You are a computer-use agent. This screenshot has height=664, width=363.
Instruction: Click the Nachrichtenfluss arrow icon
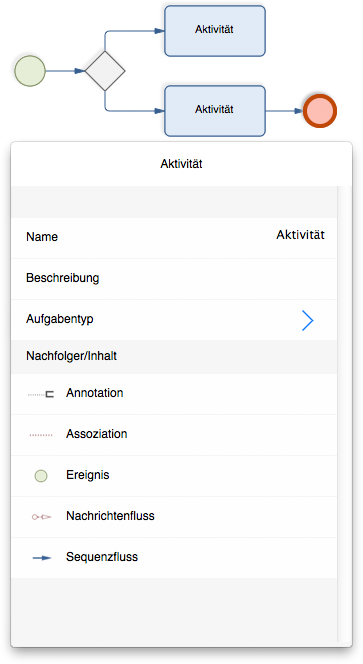pyautogui.click(x=42, y=517)
